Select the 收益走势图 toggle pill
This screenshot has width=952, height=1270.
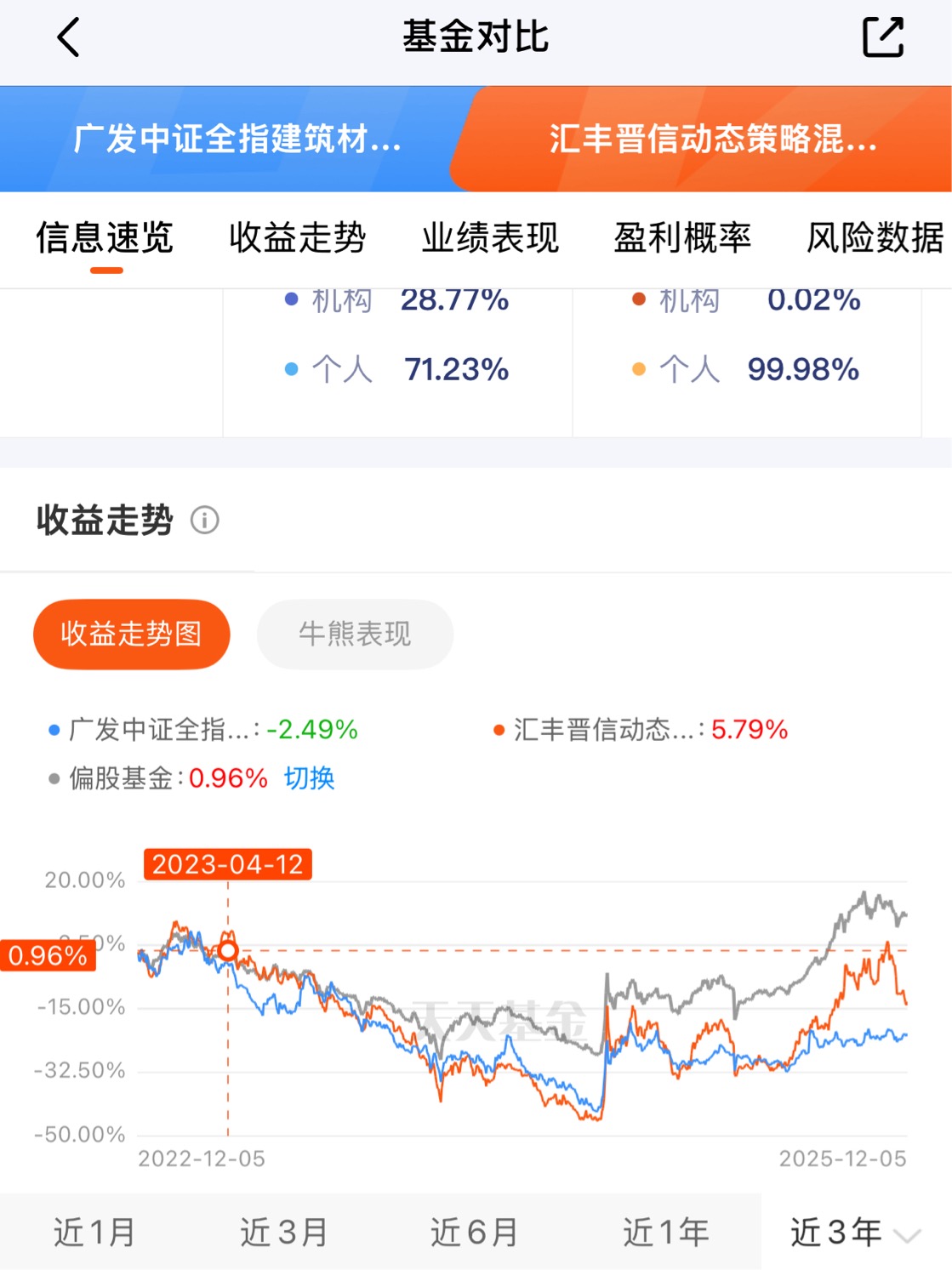(132, 634)
